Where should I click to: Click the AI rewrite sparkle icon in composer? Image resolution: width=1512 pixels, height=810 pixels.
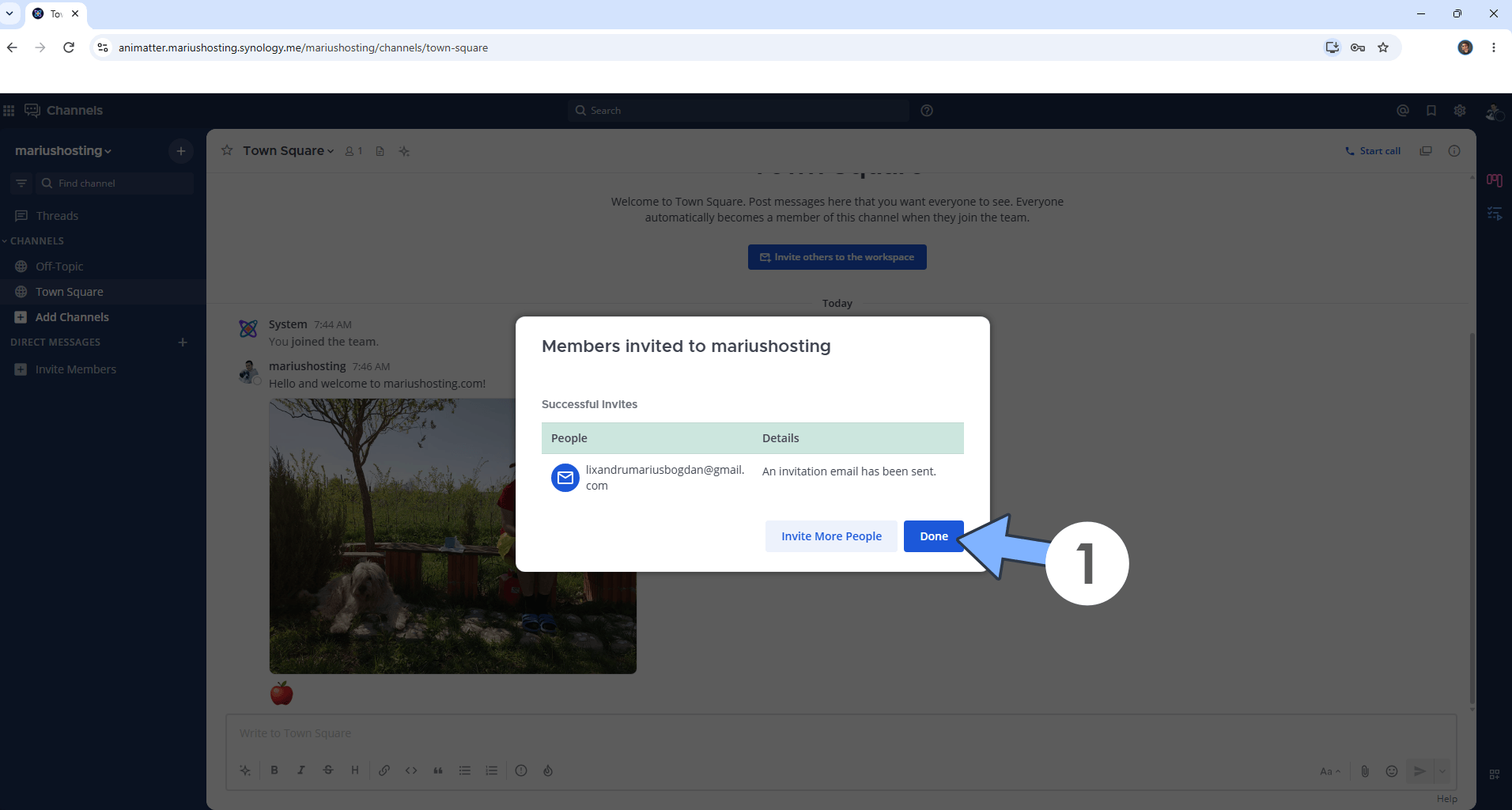(x=245, y=770)
